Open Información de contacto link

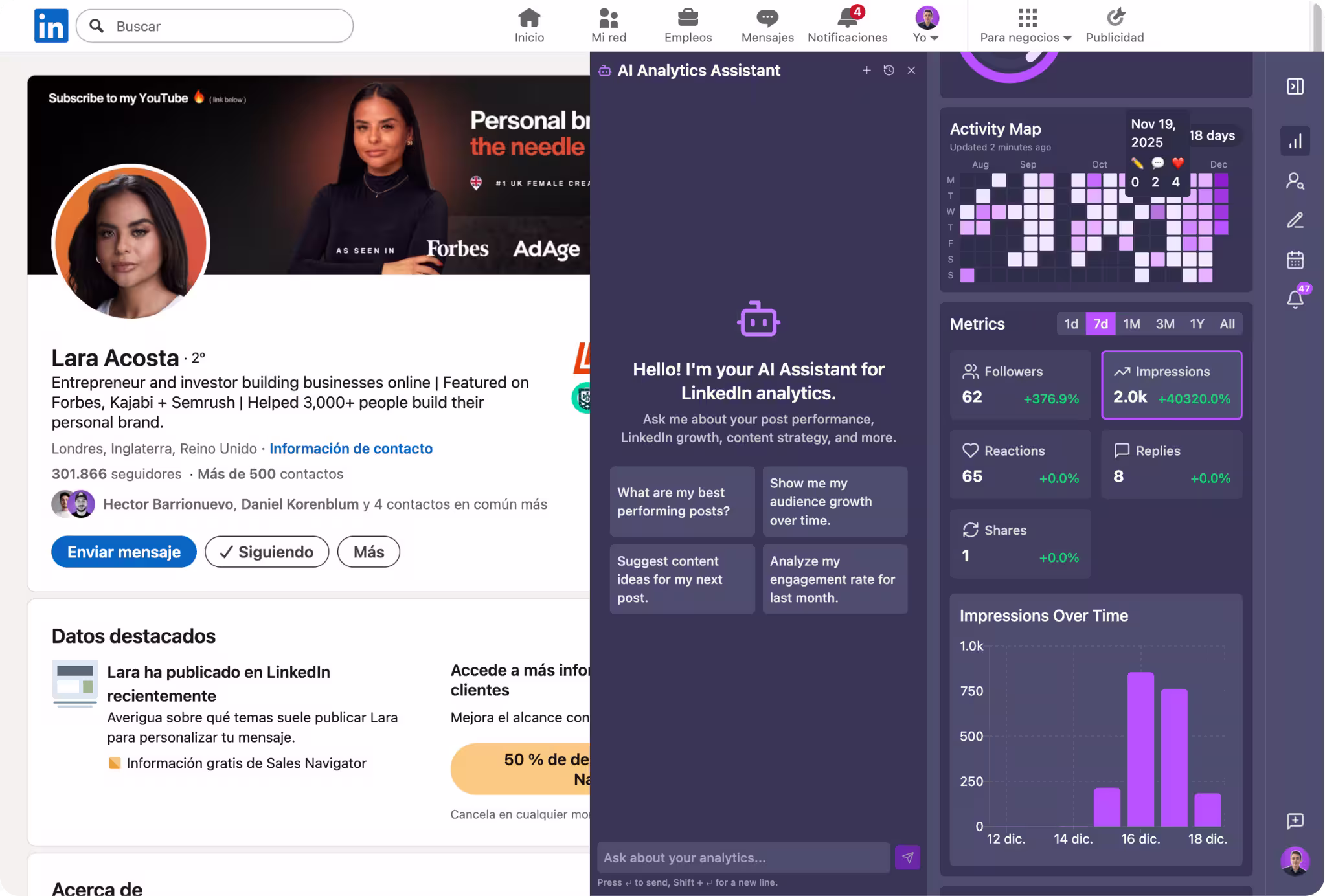(x=351, y=448)
